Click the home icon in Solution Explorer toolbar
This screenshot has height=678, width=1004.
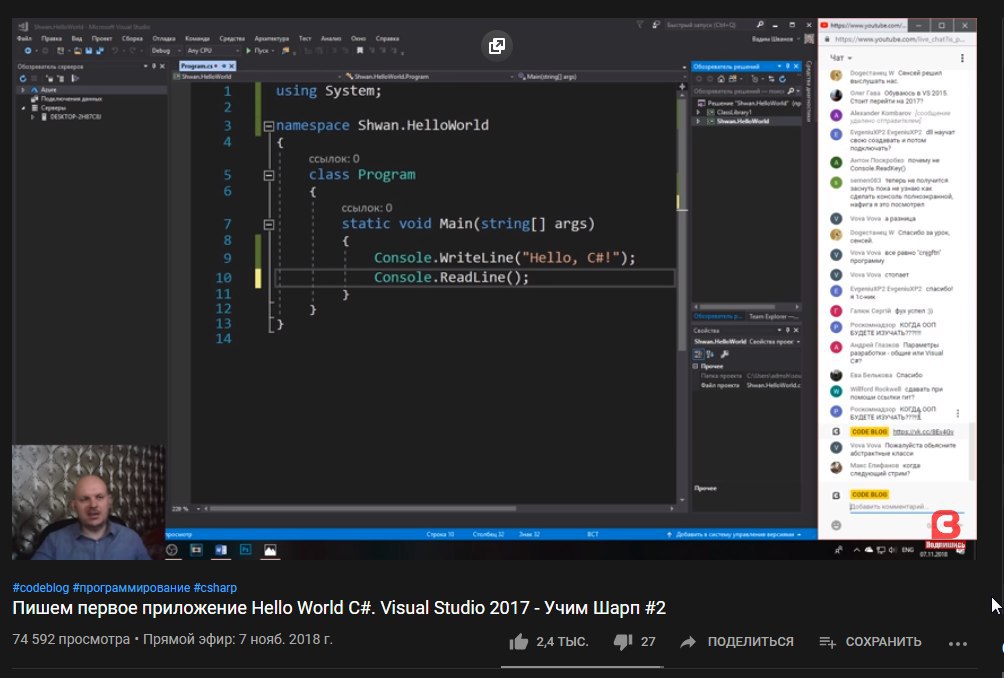pos(722,79)
